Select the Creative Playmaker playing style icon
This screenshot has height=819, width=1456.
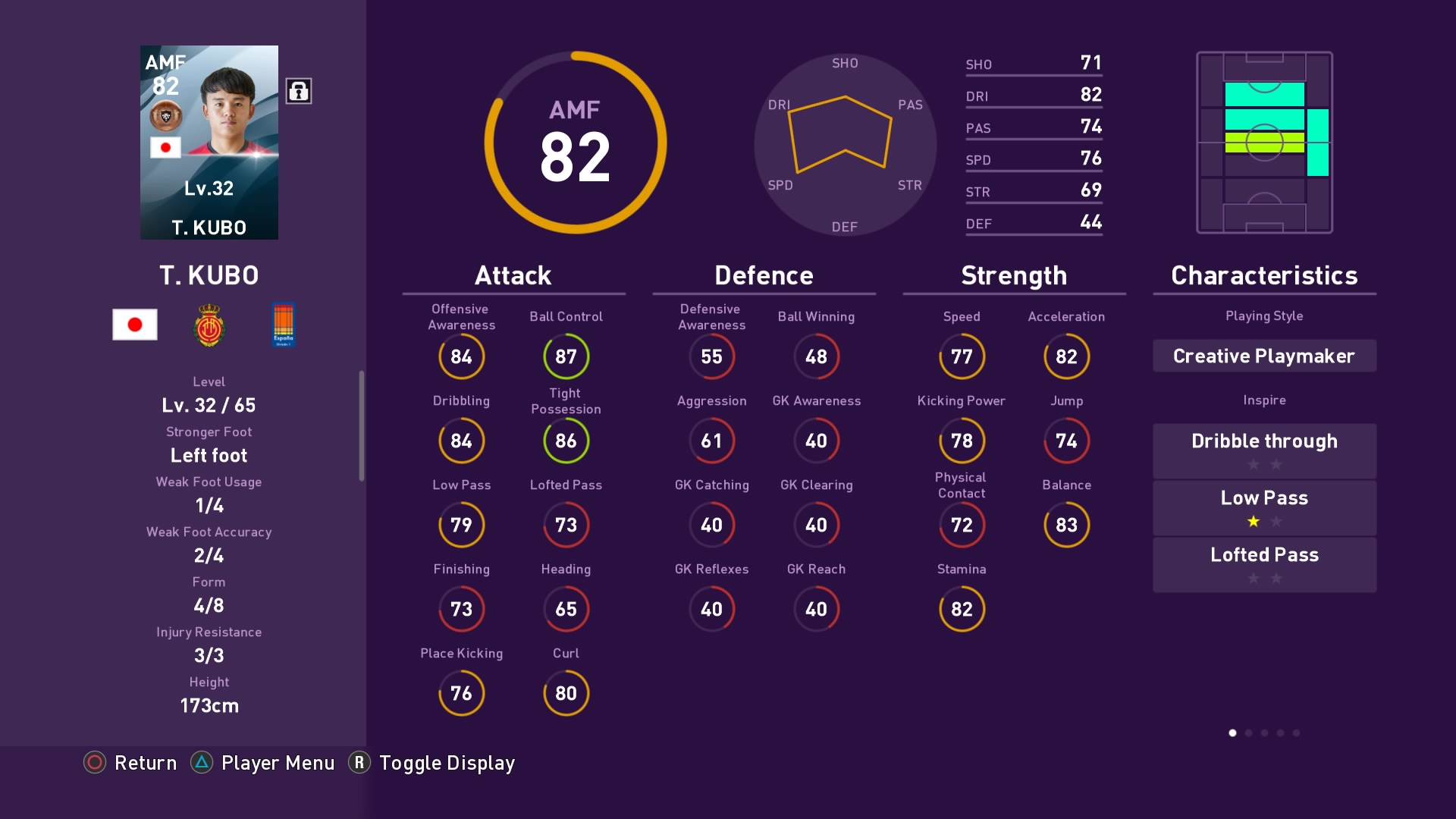pos(1263,355)
